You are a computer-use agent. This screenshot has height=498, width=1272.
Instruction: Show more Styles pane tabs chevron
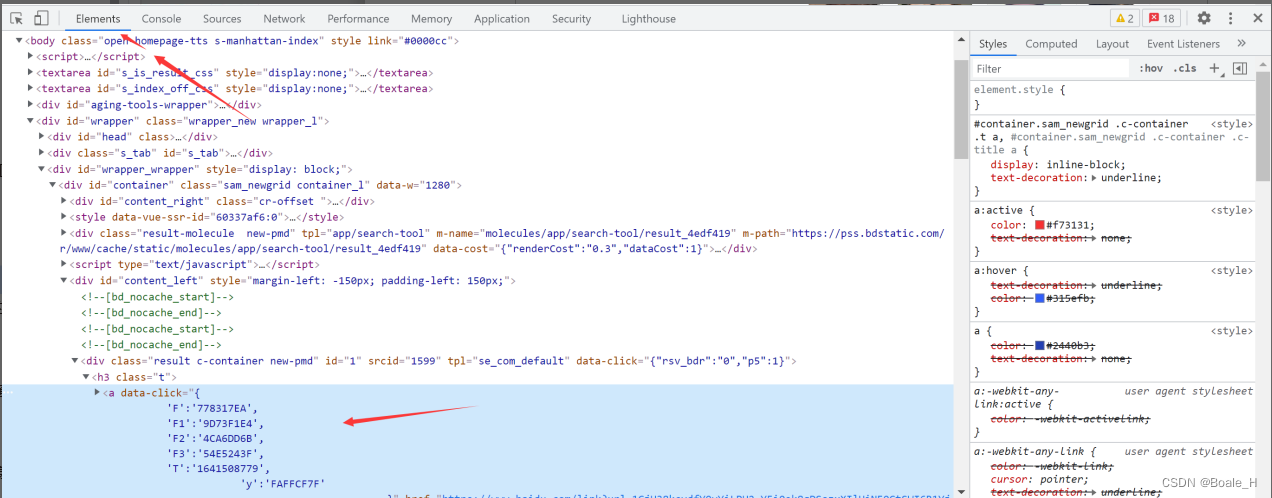[x=1241, y=43]
